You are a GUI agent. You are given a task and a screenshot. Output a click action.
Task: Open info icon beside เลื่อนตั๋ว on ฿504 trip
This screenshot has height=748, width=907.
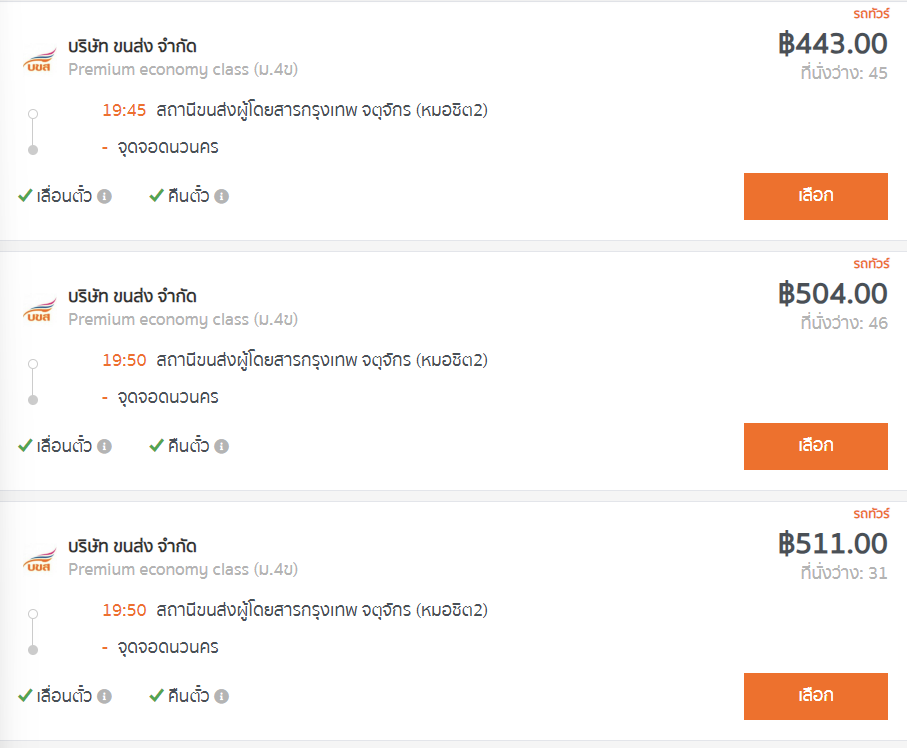tap(104, 447)
